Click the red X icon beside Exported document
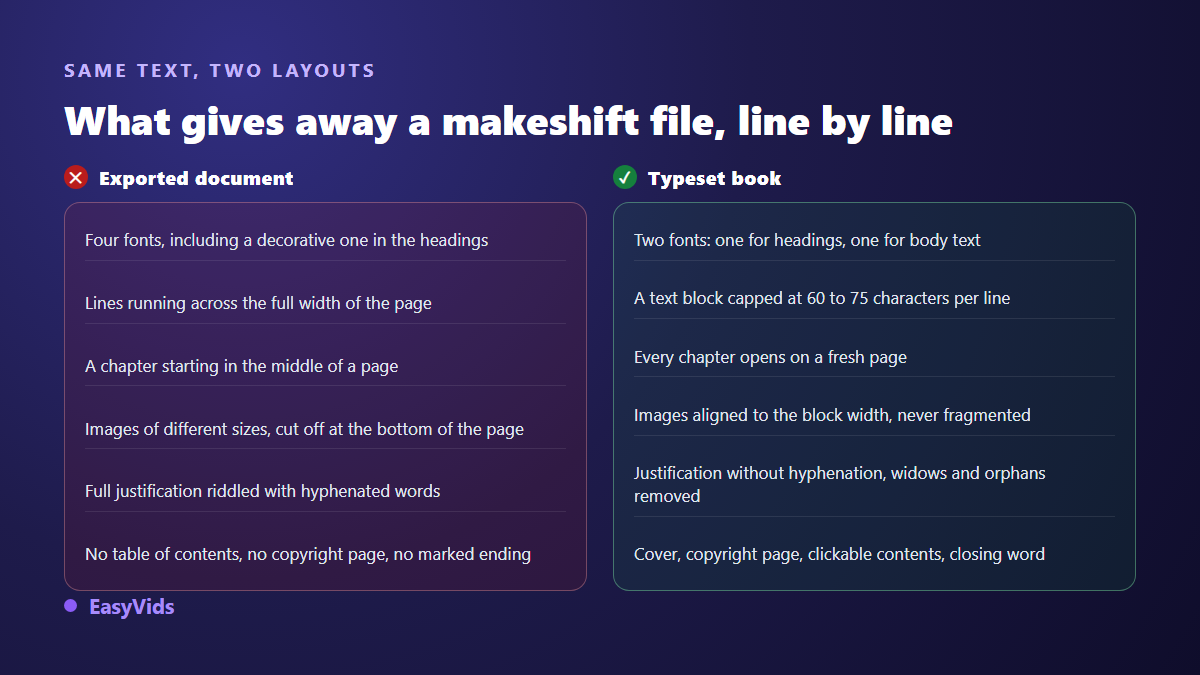Viewport: 1200px width, 675px height. [x=76, y=178]
